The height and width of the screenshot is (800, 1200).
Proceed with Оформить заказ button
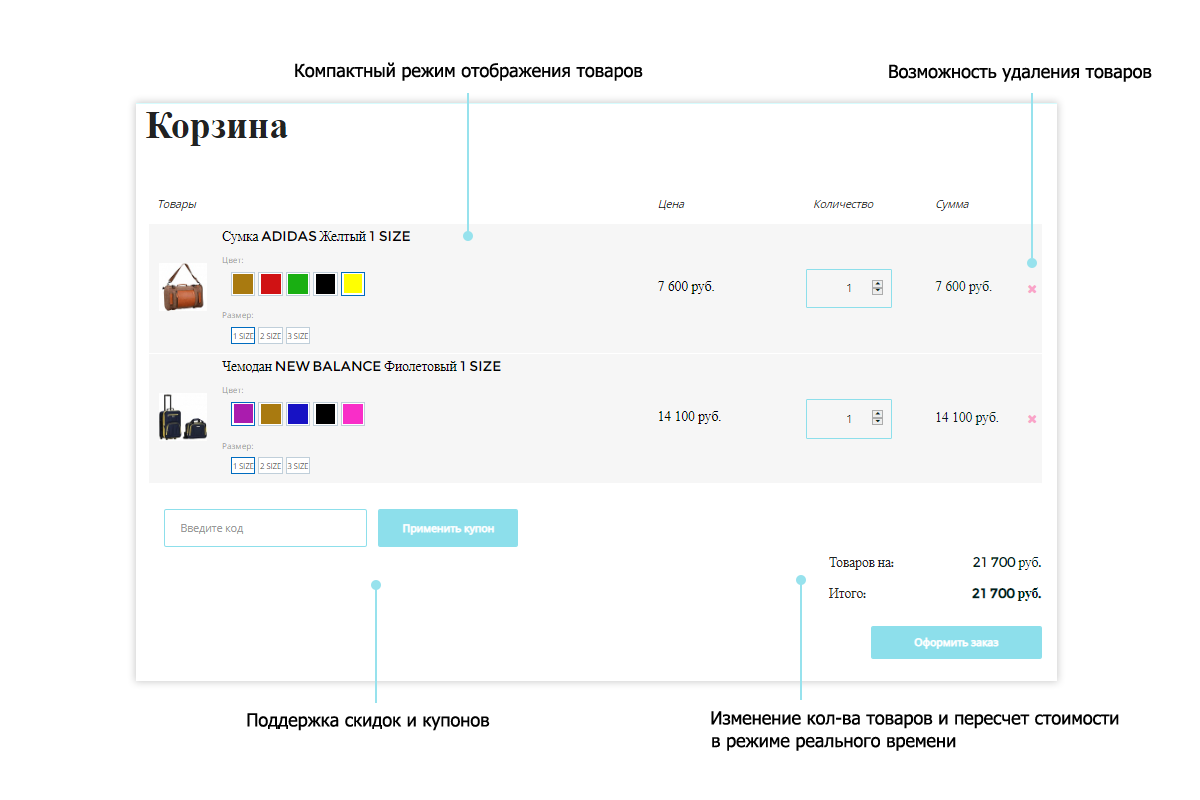(956, 642)
